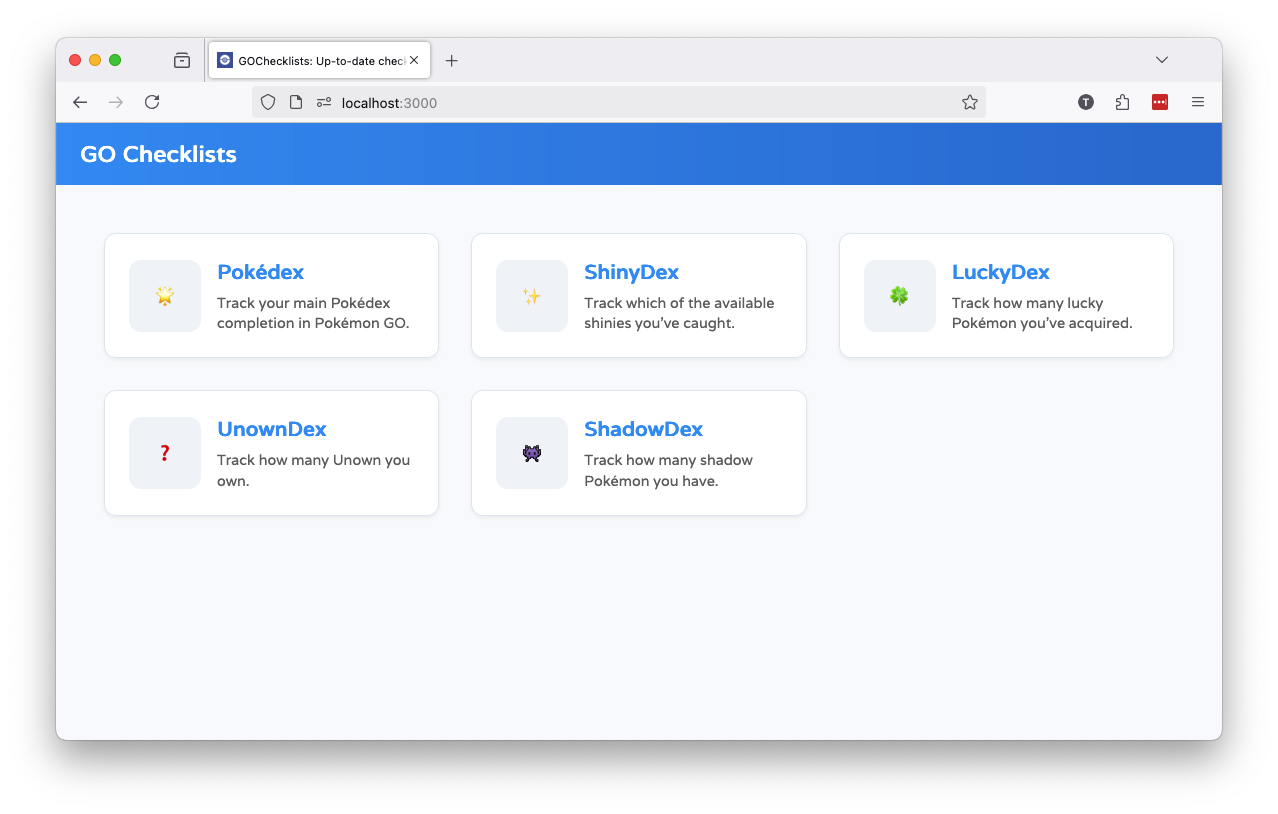Open the ShadowDex purple monster icon
The width and height of the screenshot is (1278, 814).
click(x=532, y=453)
